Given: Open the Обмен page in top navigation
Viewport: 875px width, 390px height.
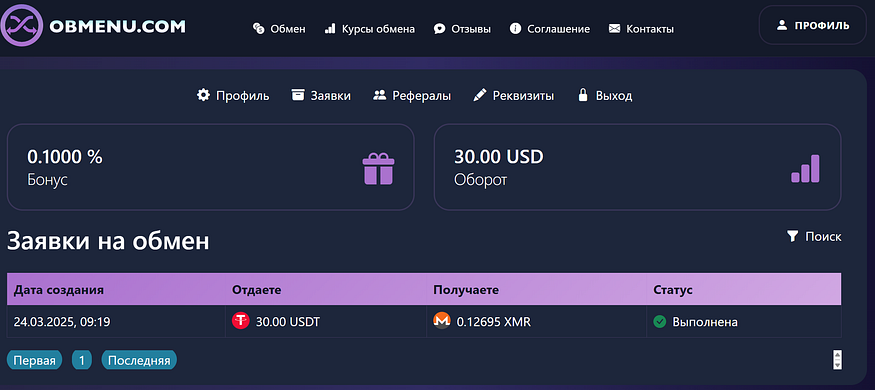Looking at the screenshot, I should [279, 29].
